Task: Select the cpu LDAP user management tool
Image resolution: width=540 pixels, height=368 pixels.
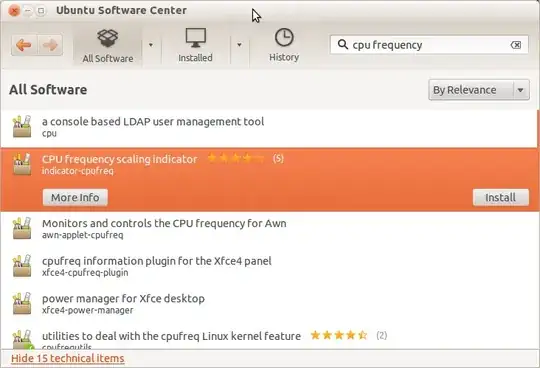Action: click(269, 127)
